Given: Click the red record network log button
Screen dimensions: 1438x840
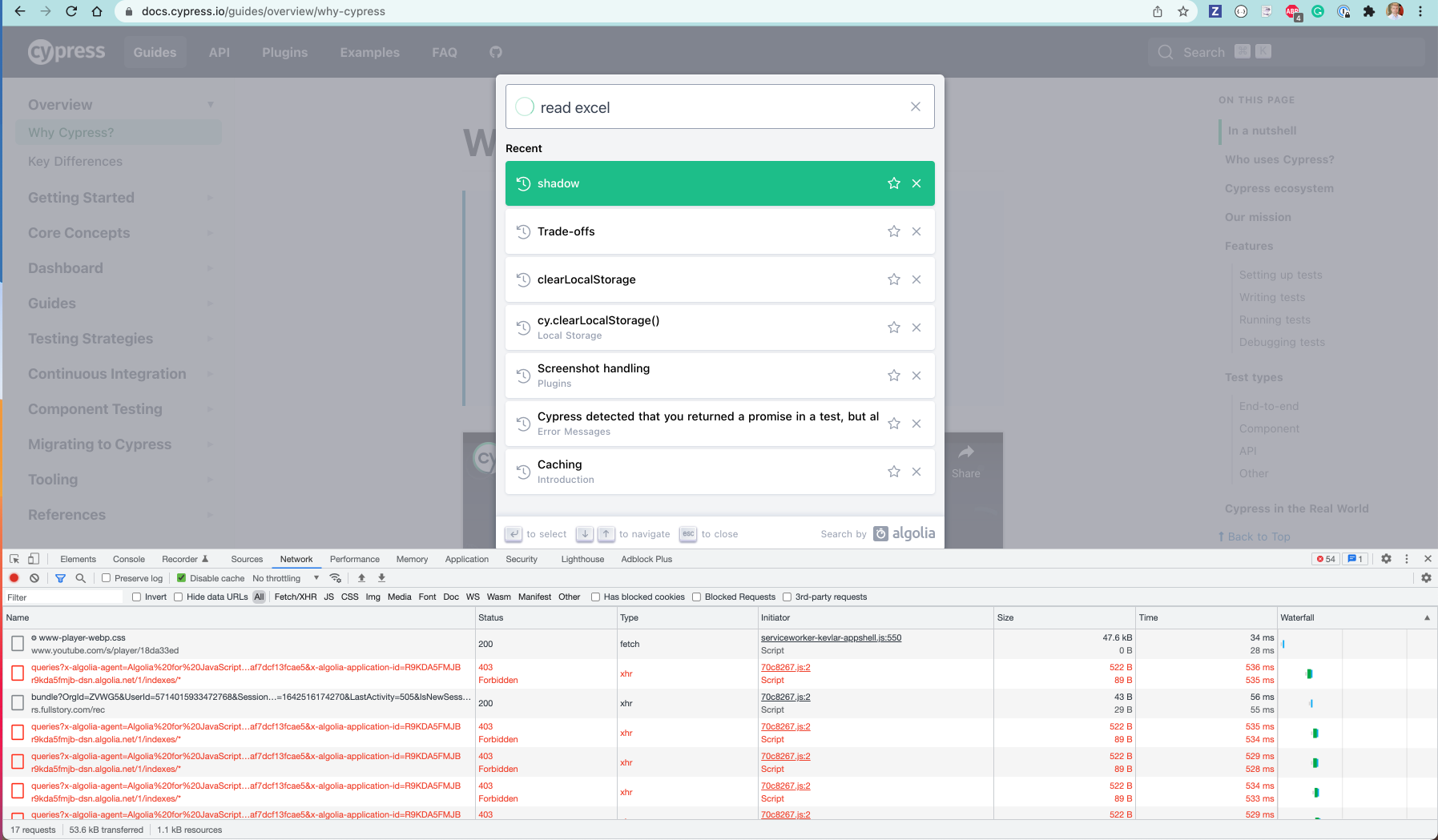Looking at the screenshot, I should 14,578.
